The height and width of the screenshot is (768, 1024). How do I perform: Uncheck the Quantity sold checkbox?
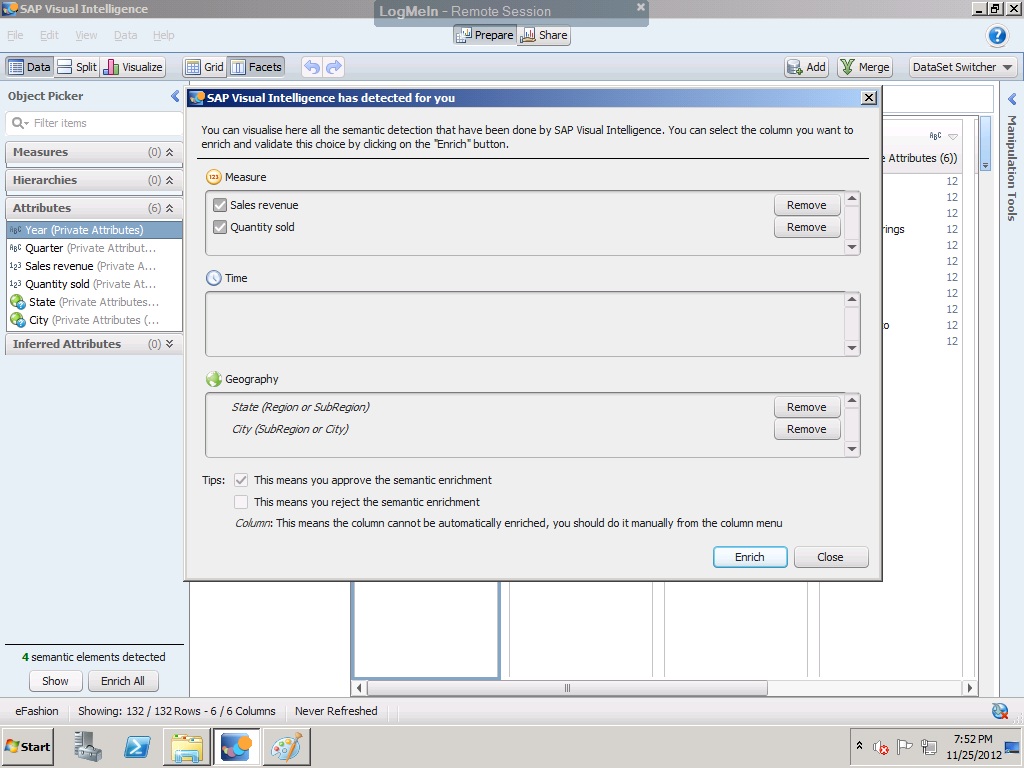point(220,227)
